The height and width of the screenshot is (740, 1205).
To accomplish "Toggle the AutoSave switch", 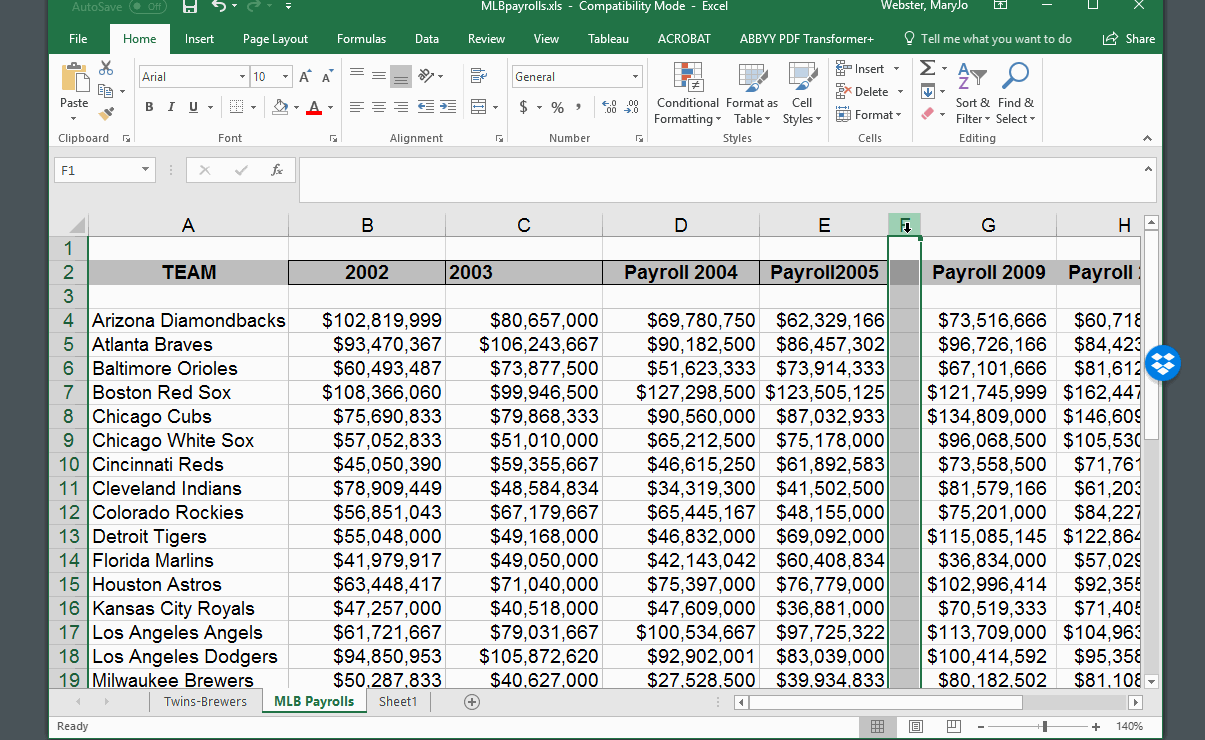I will (148, 6).
